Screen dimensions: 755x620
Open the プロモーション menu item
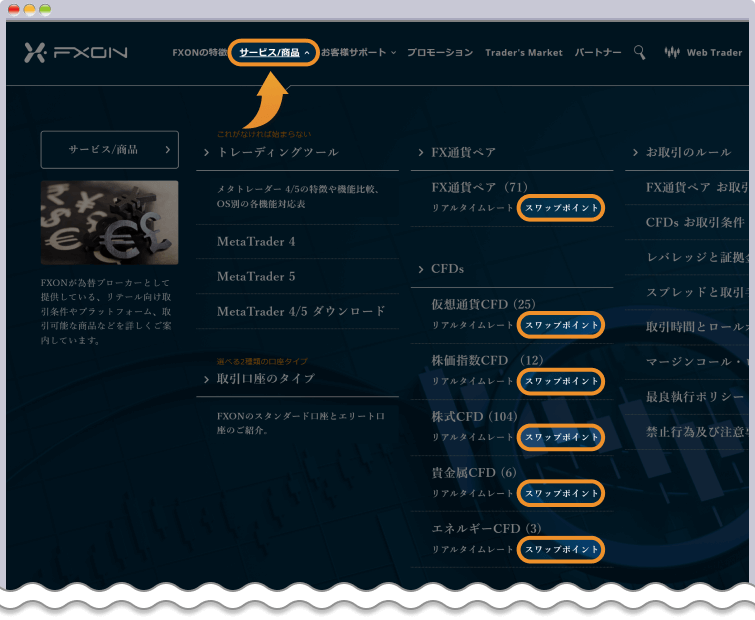click(440, 52)
